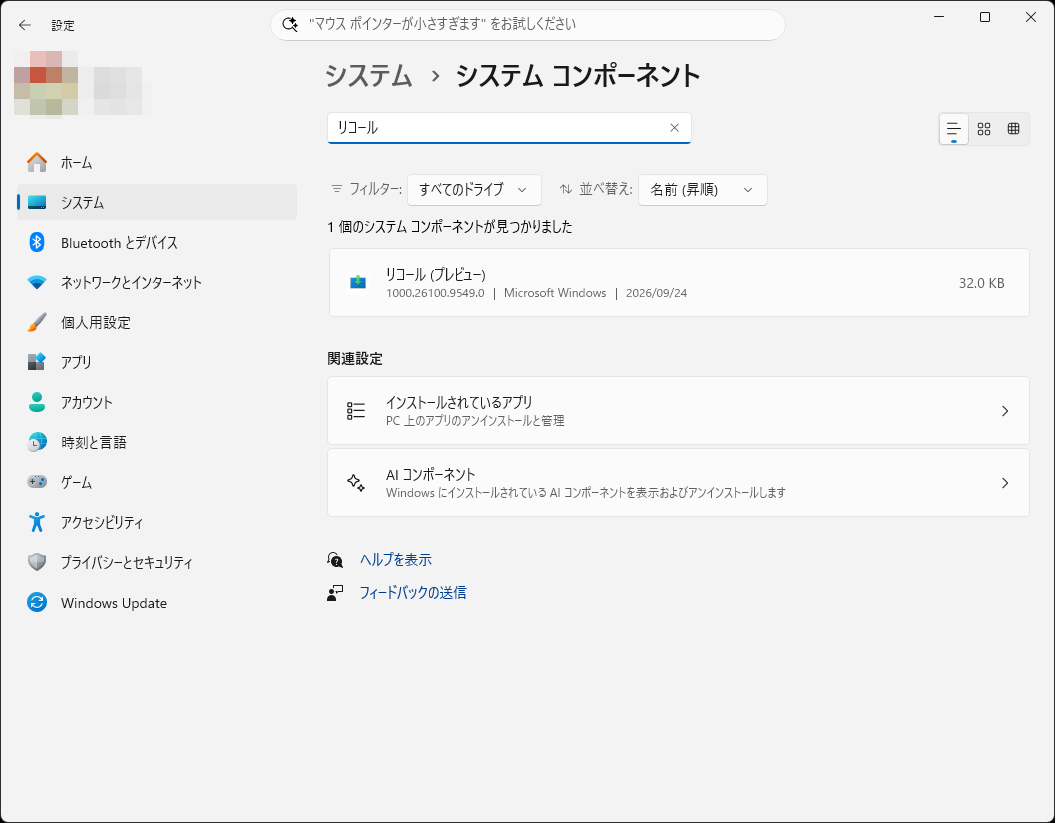Open アプリ settings label in sidebar
The image size is (1055, 823).
pos(76,362)
